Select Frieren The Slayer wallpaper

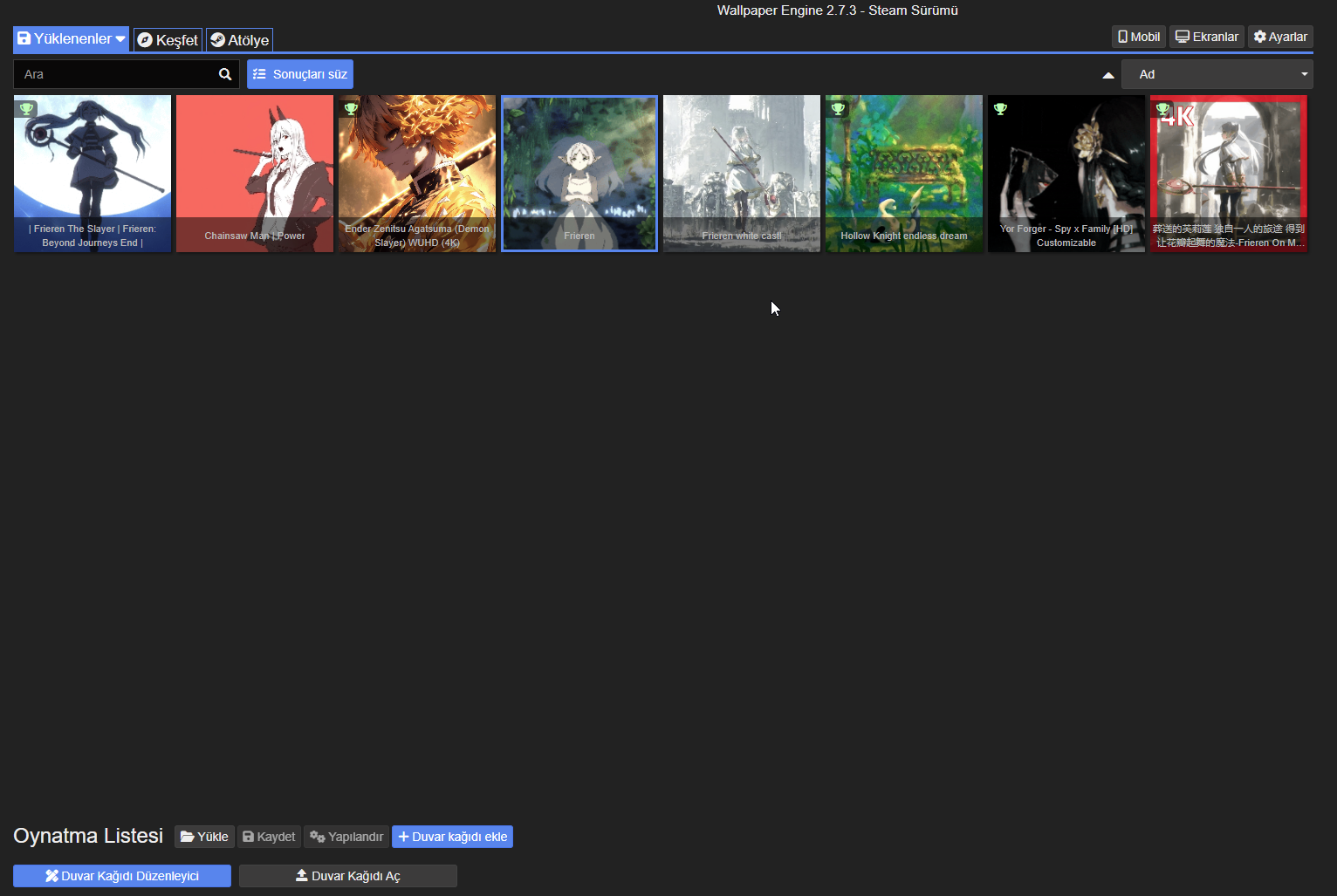93,174
